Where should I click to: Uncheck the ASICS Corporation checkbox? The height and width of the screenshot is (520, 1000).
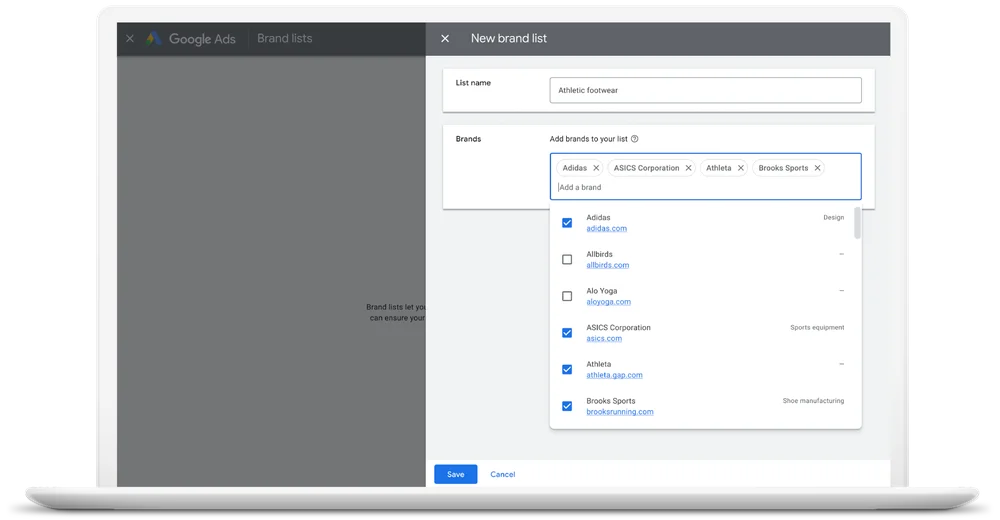coord(567,333)
